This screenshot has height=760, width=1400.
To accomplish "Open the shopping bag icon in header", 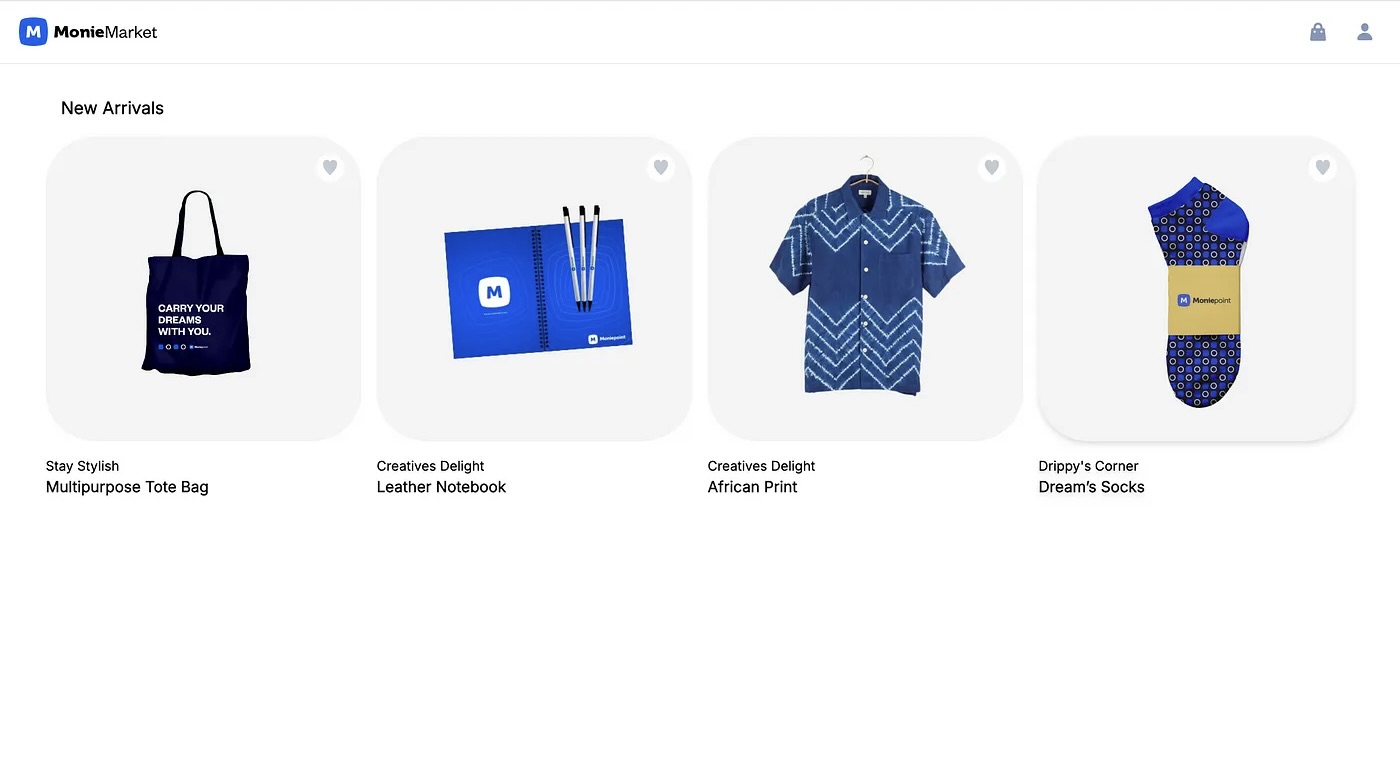I will pos(1318,32).
